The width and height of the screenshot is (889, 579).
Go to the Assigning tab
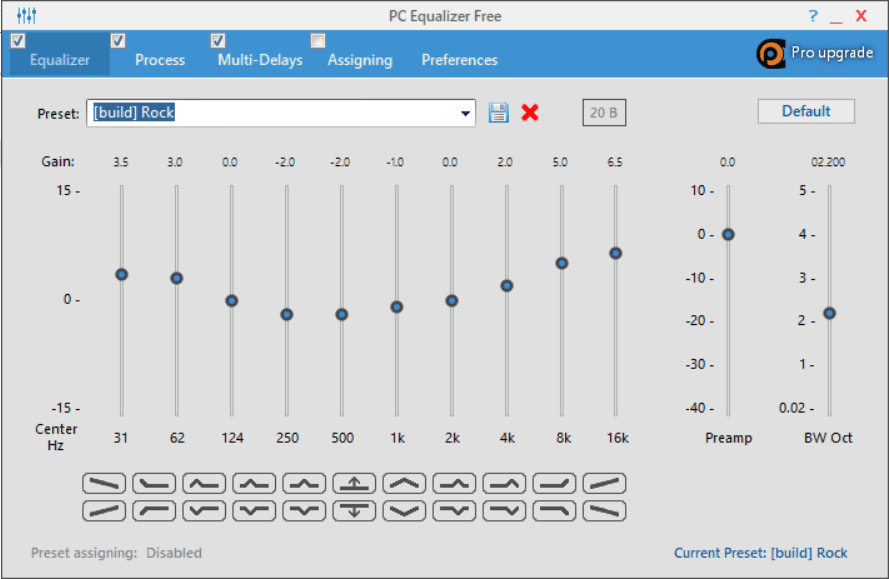360,60
